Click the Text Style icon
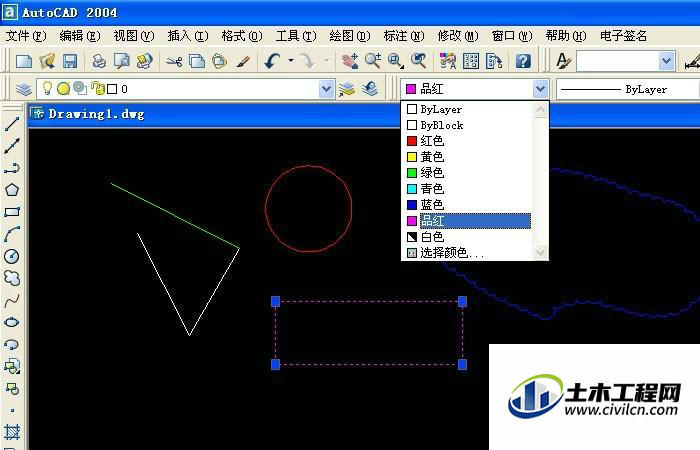The image size is (700, 450). pyautogui.click(x=563, y=61)
